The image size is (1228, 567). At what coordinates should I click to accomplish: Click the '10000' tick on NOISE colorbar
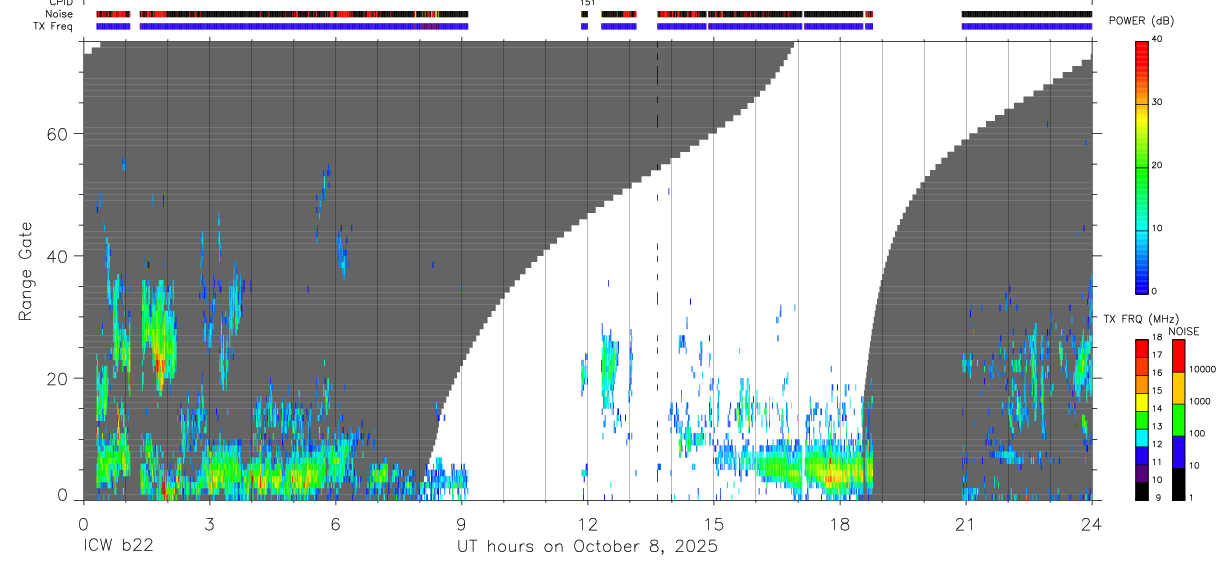pos(1201,369)
